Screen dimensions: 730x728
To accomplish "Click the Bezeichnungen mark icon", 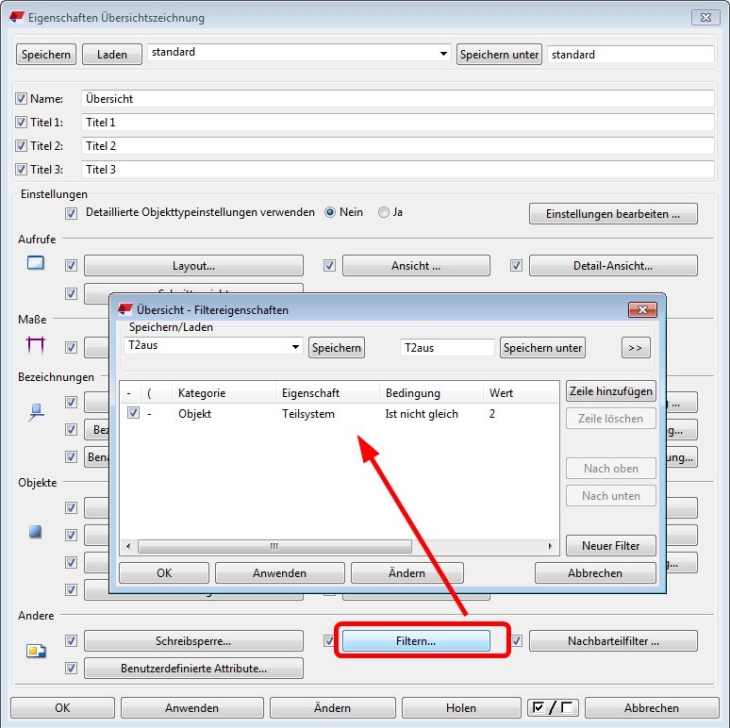I will [x=36, y=412].
